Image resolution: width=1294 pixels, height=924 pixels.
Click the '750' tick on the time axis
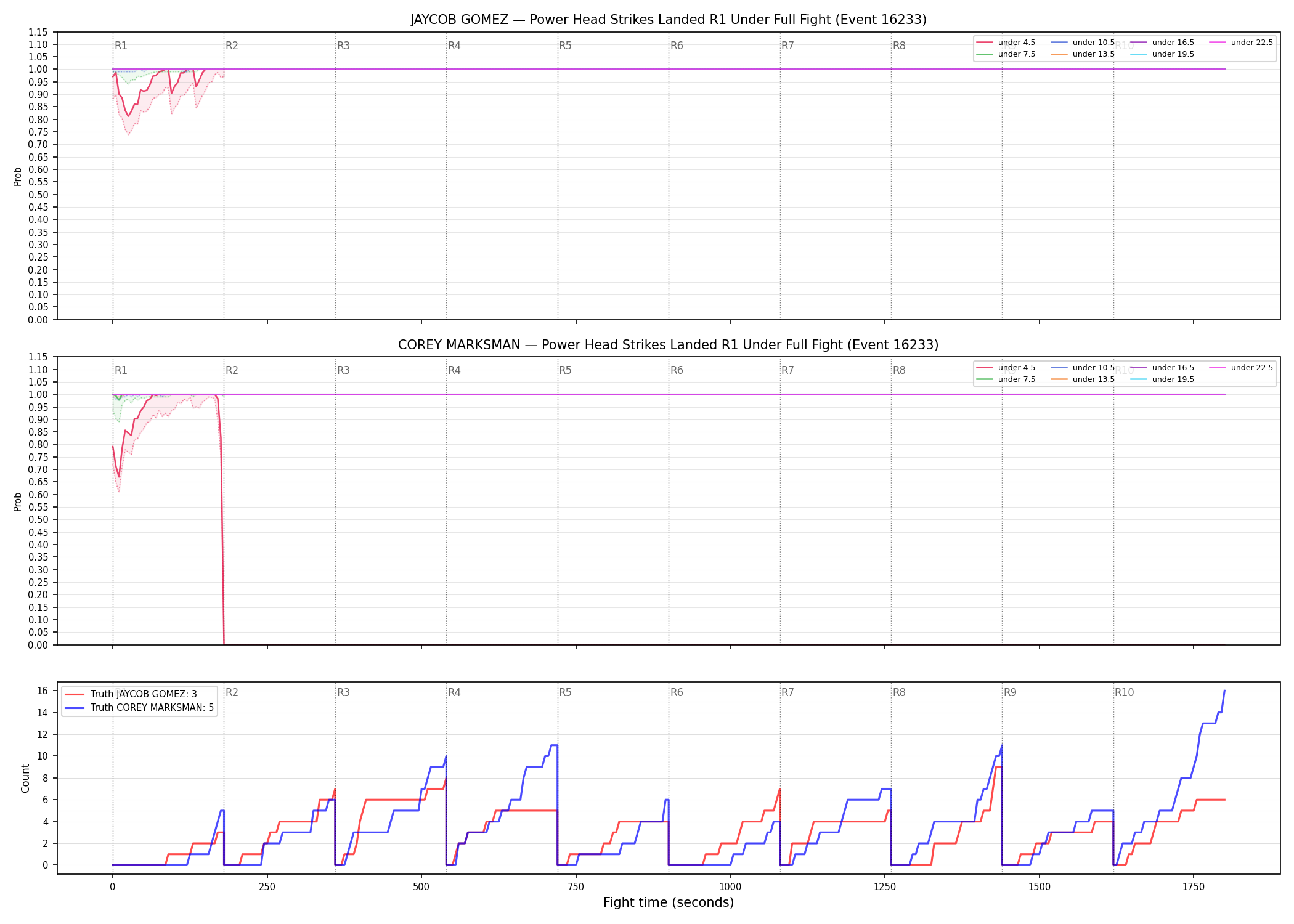pos(576,887)
